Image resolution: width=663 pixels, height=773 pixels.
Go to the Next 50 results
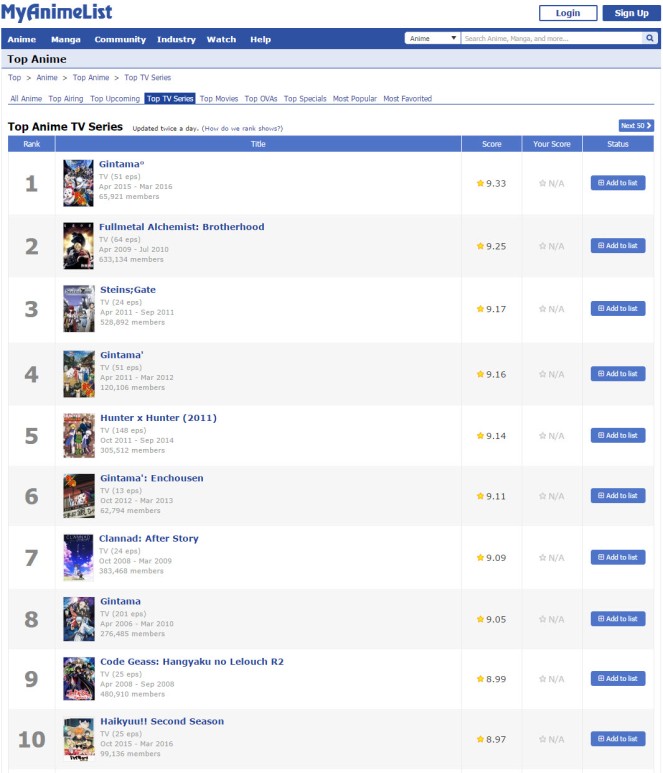pos(636,126)
